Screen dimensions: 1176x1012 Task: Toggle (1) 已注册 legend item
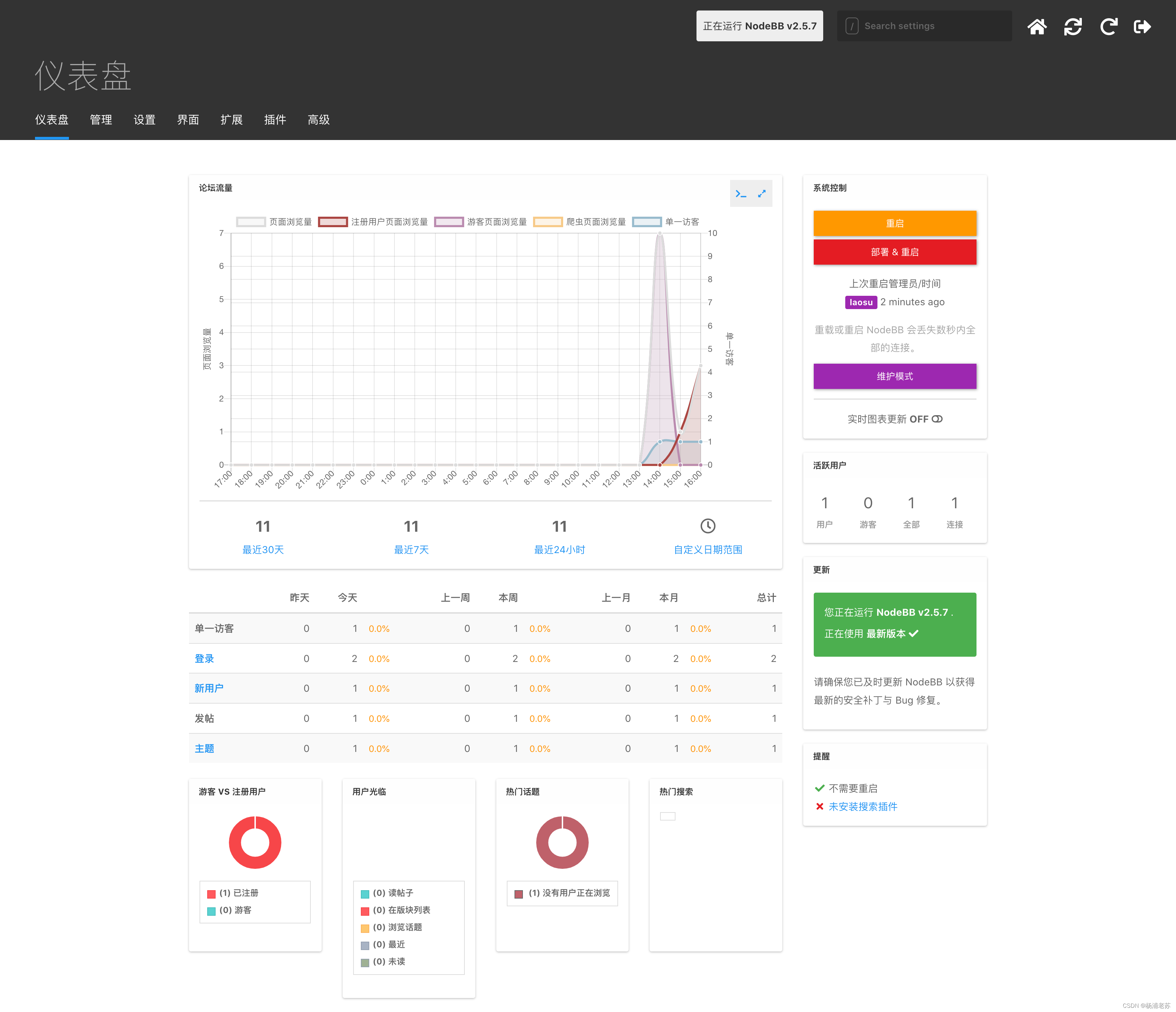[x=233, y=893]
